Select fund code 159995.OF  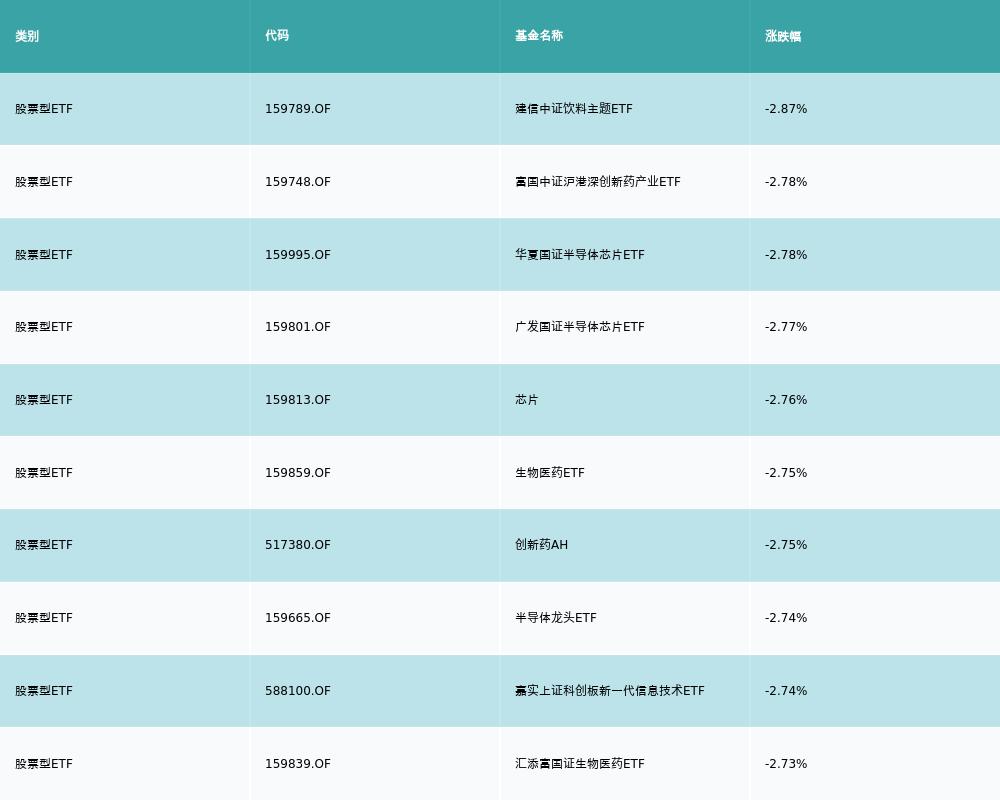298,255
